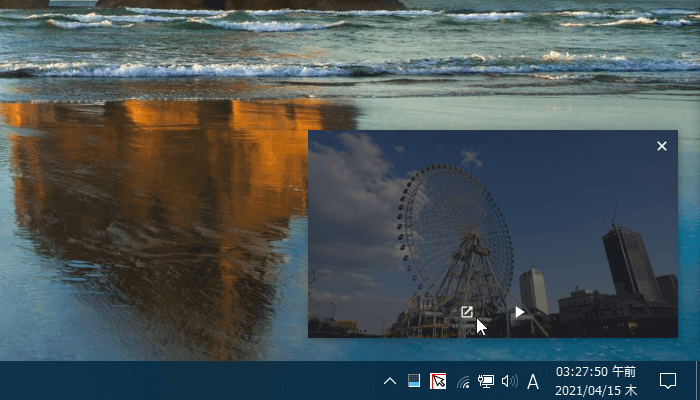Open the clock showing 03:27:50 午前

(596, 381)
